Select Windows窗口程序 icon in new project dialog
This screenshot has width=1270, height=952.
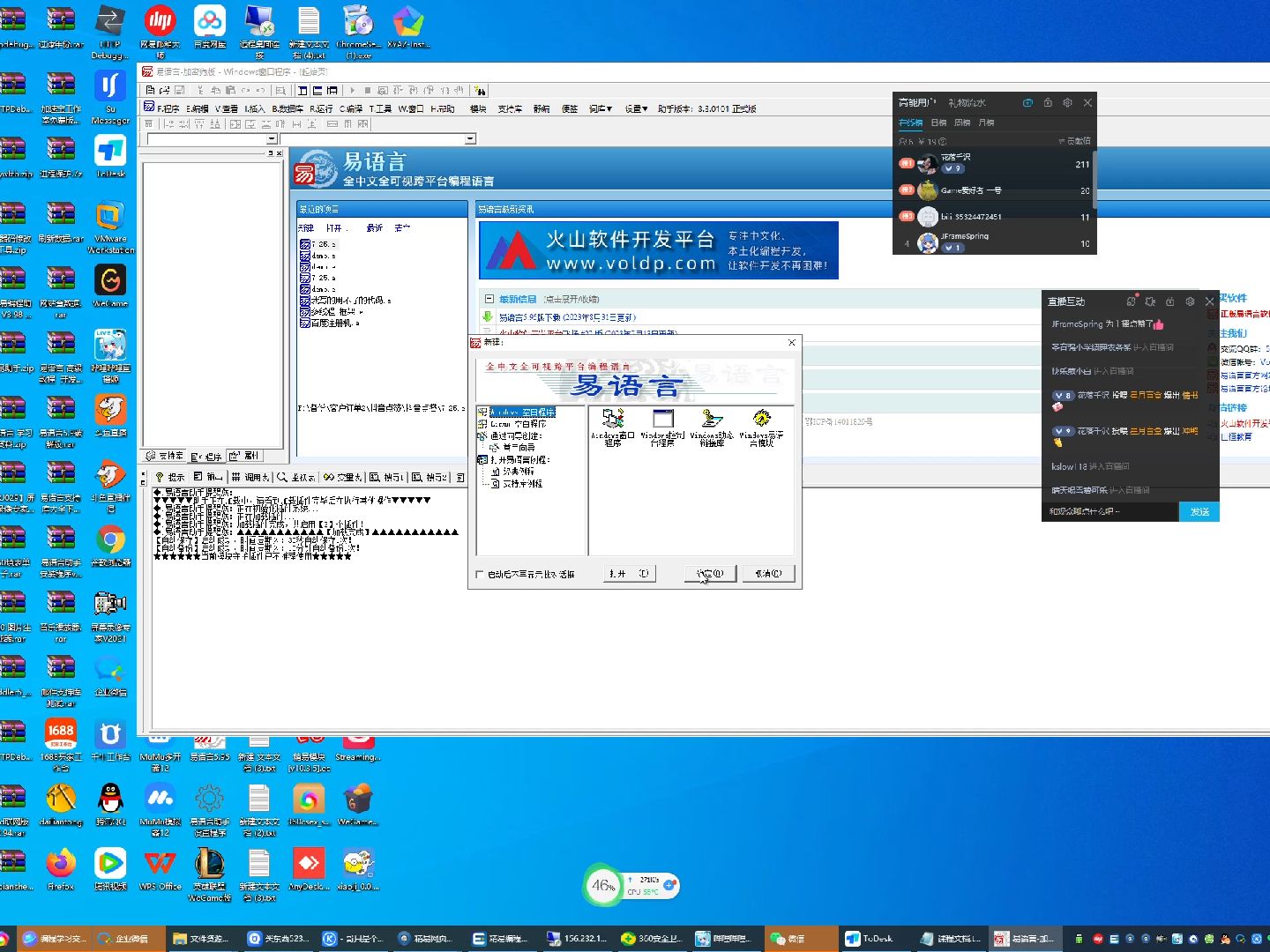[x=613, y=427]
